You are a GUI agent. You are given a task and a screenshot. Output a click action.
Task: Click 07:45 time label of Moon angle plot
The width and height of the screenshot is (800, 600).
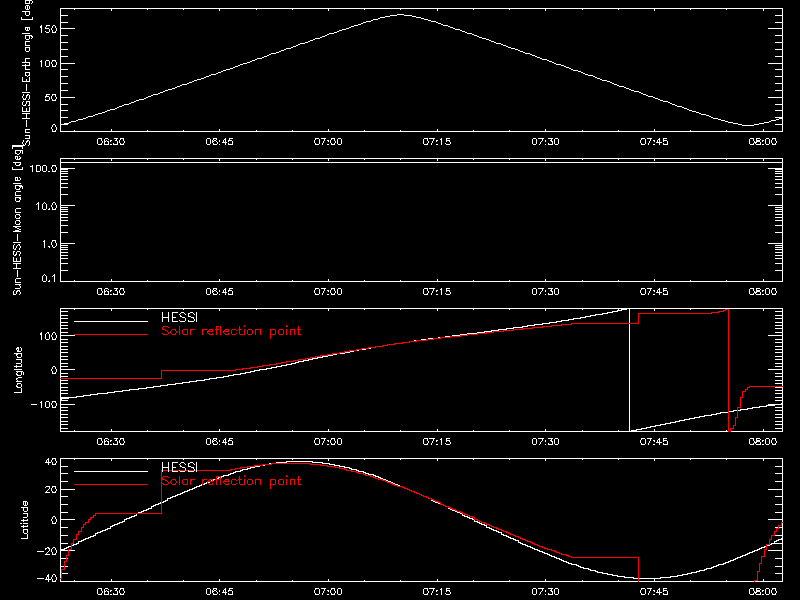point(654,291)
